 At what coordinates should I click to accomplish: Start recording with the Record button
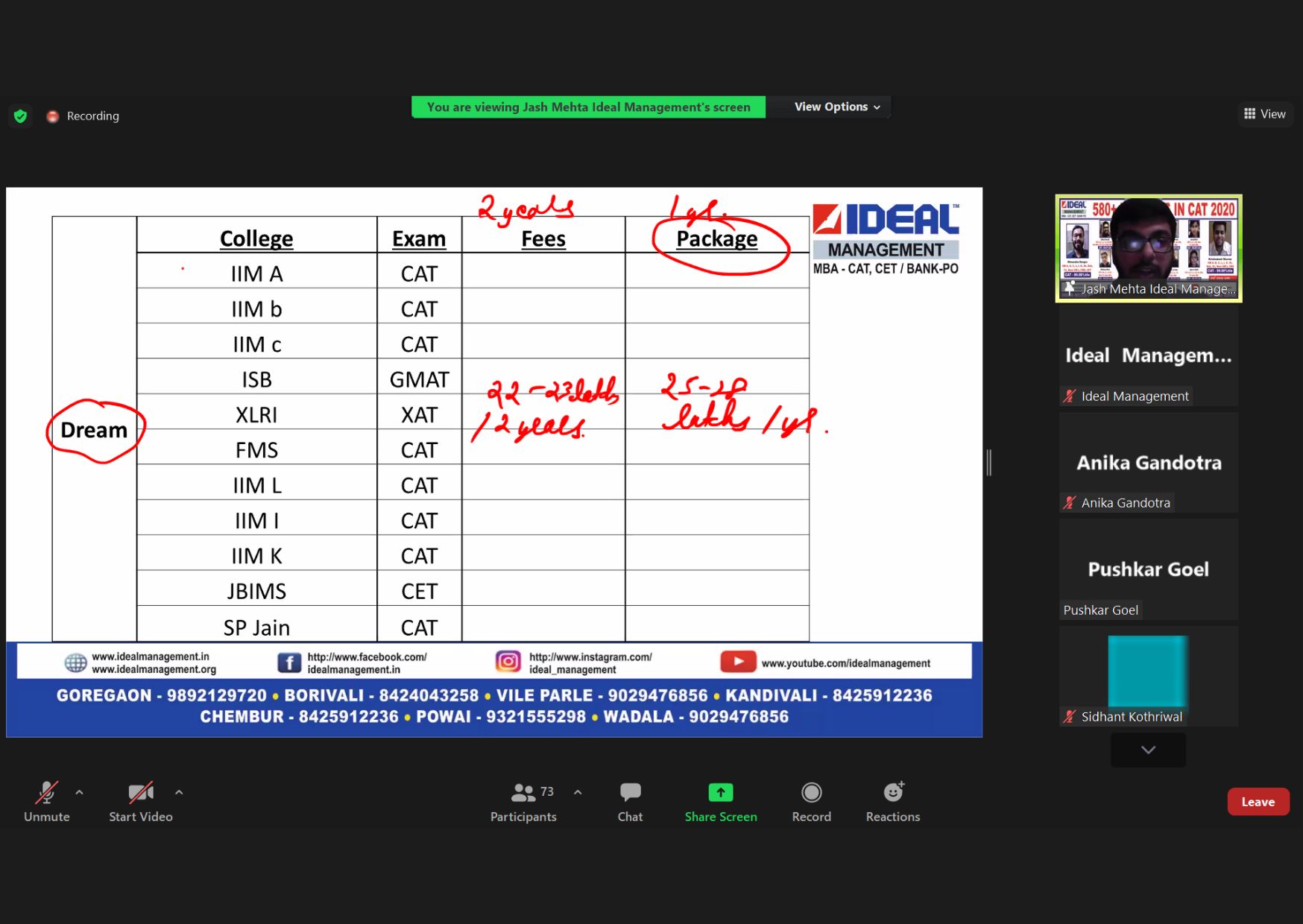click(811, 802)
